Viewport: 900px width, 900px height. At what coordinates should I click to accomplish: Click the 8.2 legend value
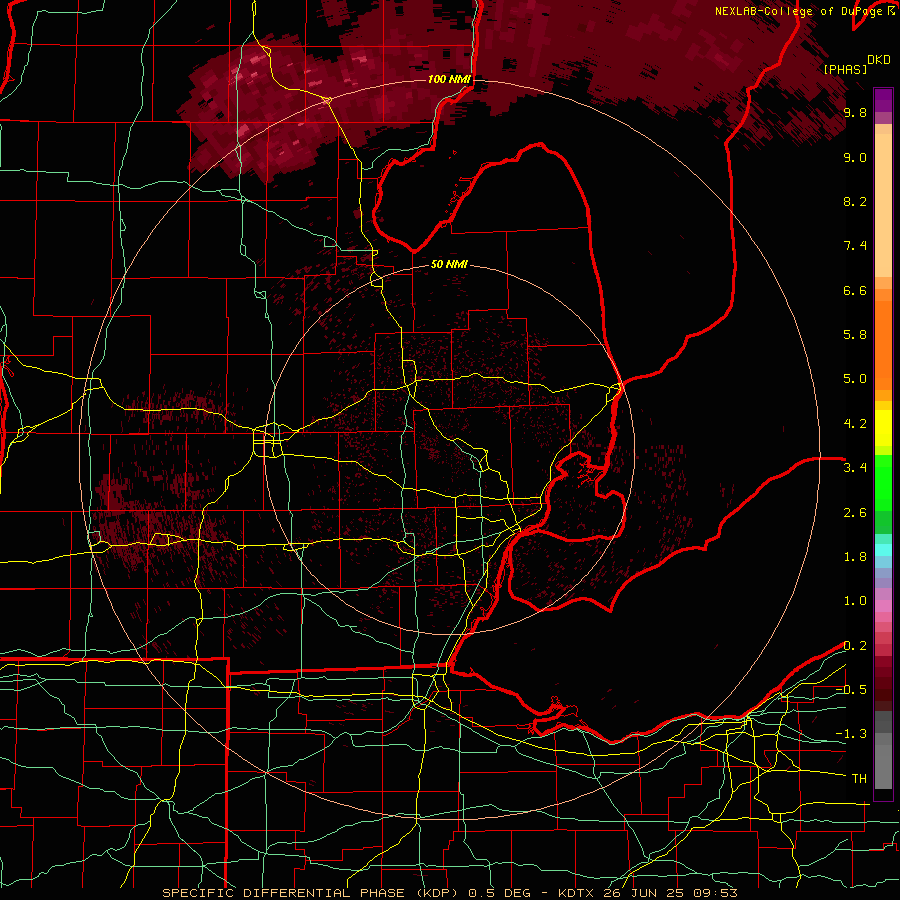tap(855, 201)
